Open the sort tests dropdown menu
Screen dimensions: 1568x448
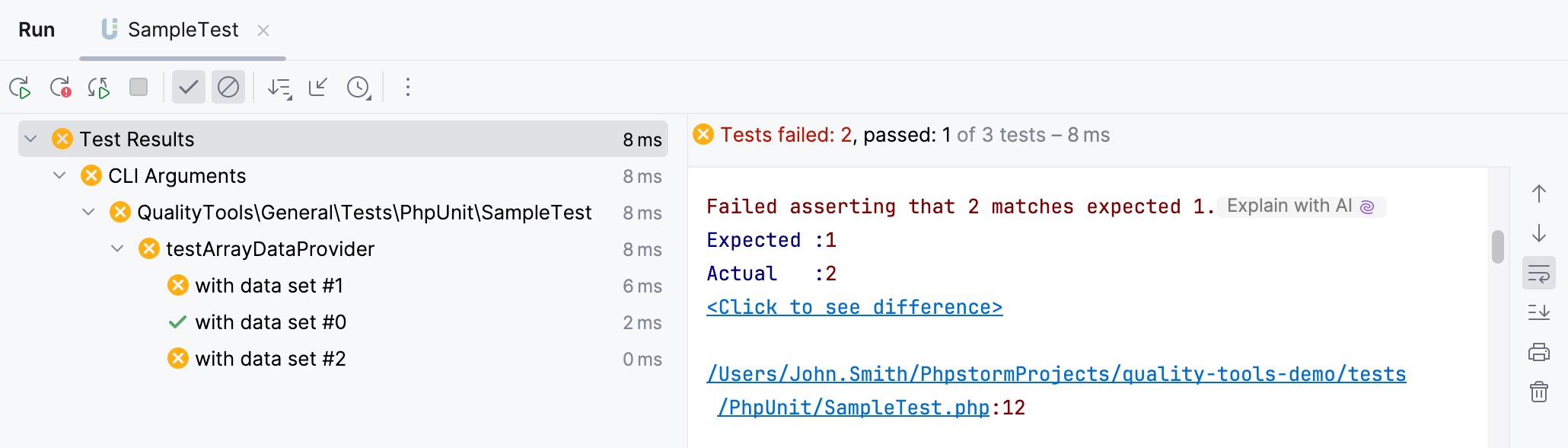click(x=279, y=87)
